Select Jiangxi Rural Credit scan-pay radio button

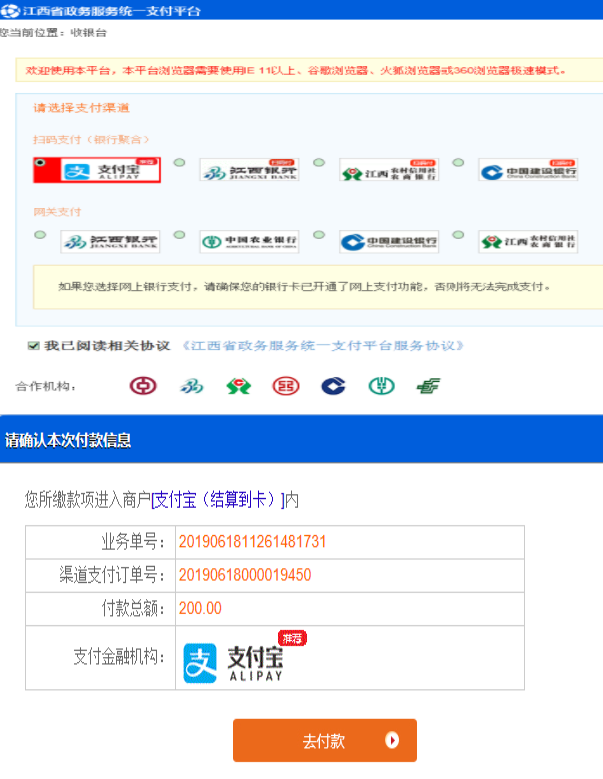click(319, 162)
